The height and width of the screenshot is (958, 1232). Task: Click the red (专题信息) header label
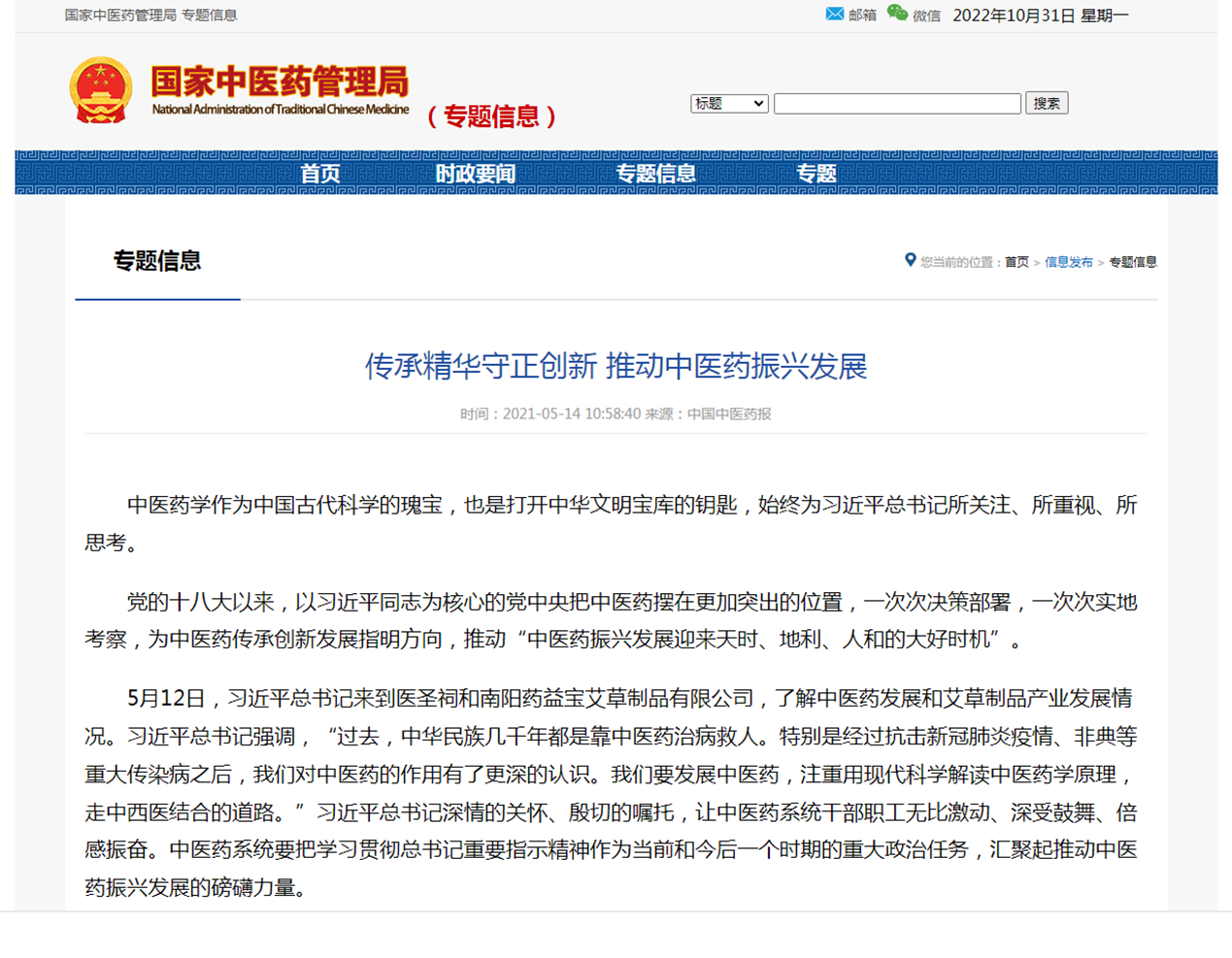point(492,116)
